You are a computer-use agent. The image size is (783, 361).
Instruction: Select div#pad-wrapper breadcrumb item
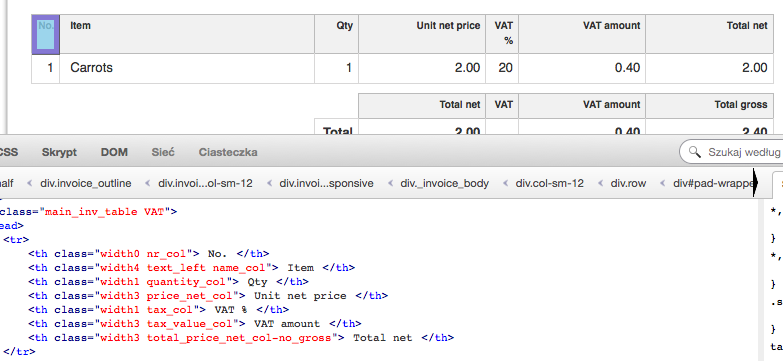[x=713, y=183]
